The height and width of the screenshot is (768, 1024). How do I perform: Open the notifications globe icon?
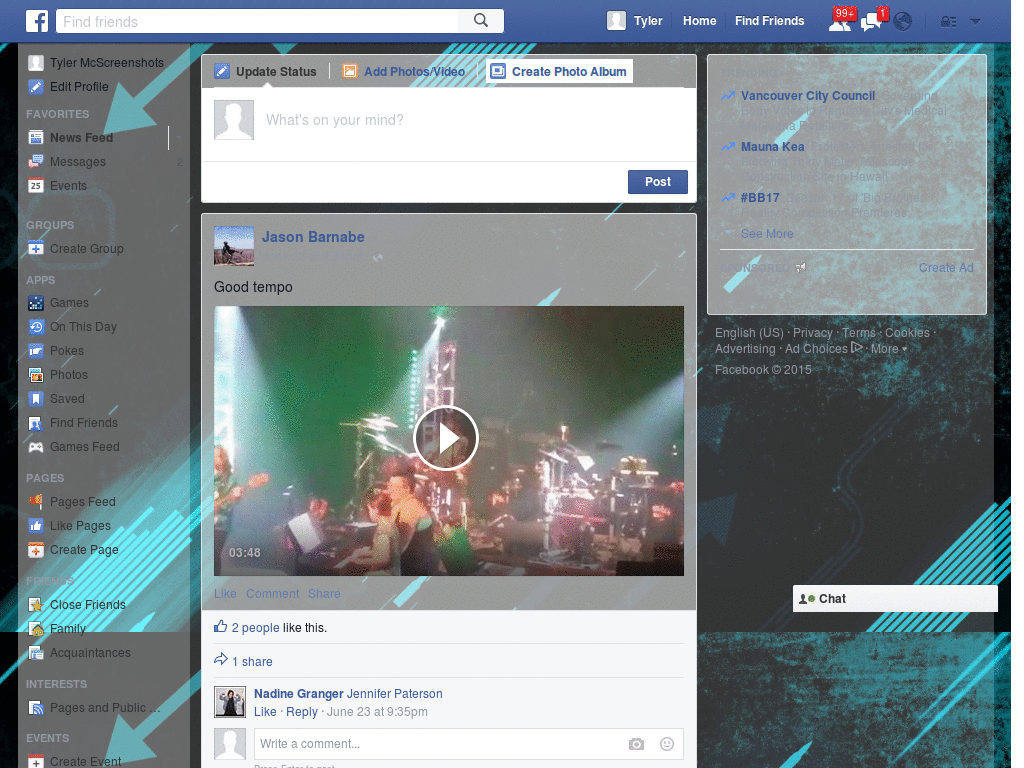coord(903,22)
